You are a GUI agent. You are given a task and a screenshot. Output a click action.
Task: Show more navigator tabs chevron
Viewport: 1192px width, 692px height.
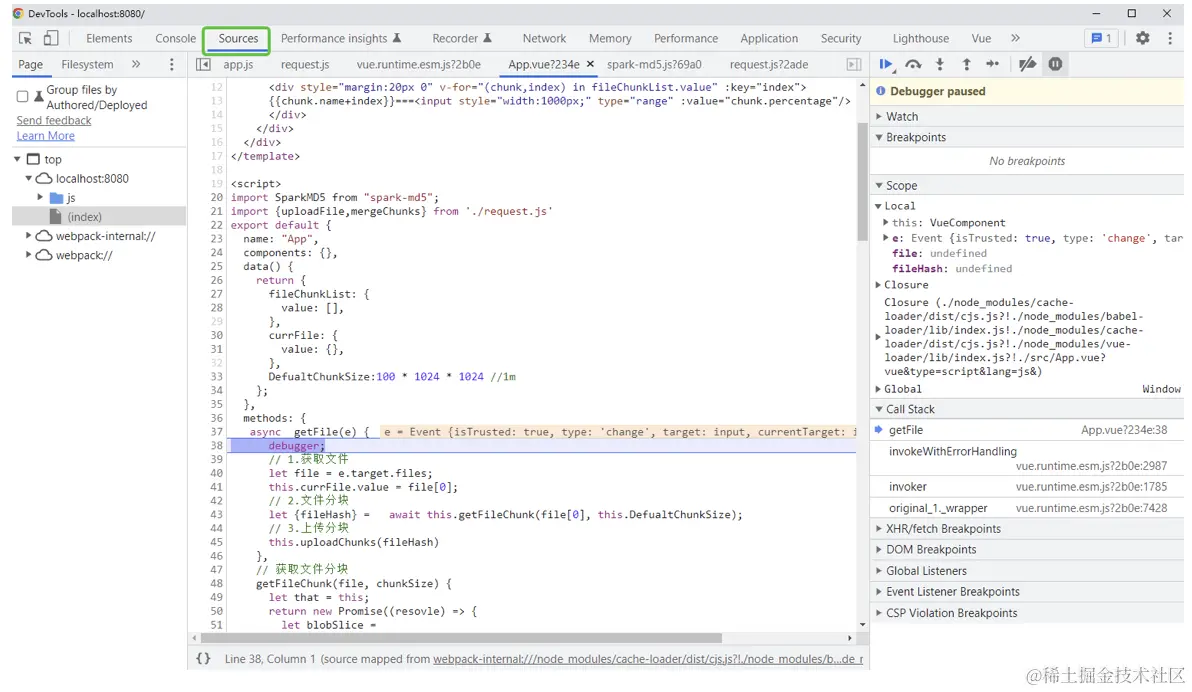tap(136, 65)
